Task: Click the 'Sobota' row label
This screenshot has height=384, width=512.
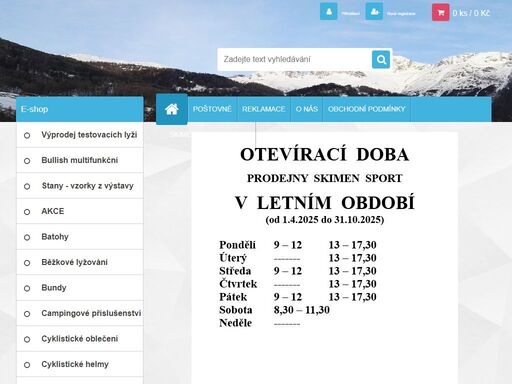Action: 236,310
